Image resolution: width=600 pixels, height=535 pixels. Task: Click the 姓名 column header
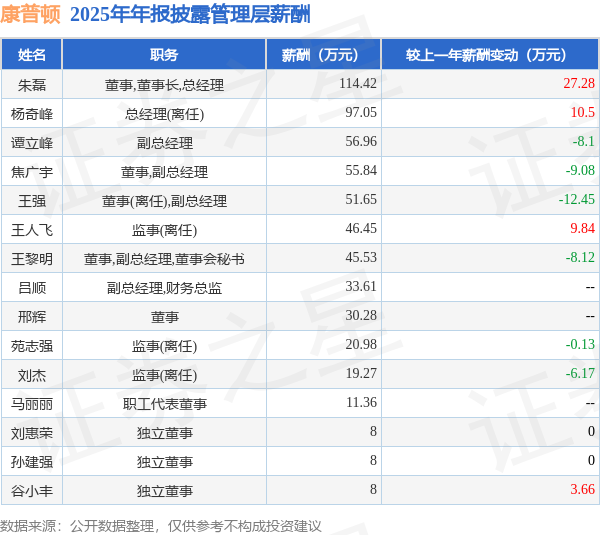coord(31,55)
